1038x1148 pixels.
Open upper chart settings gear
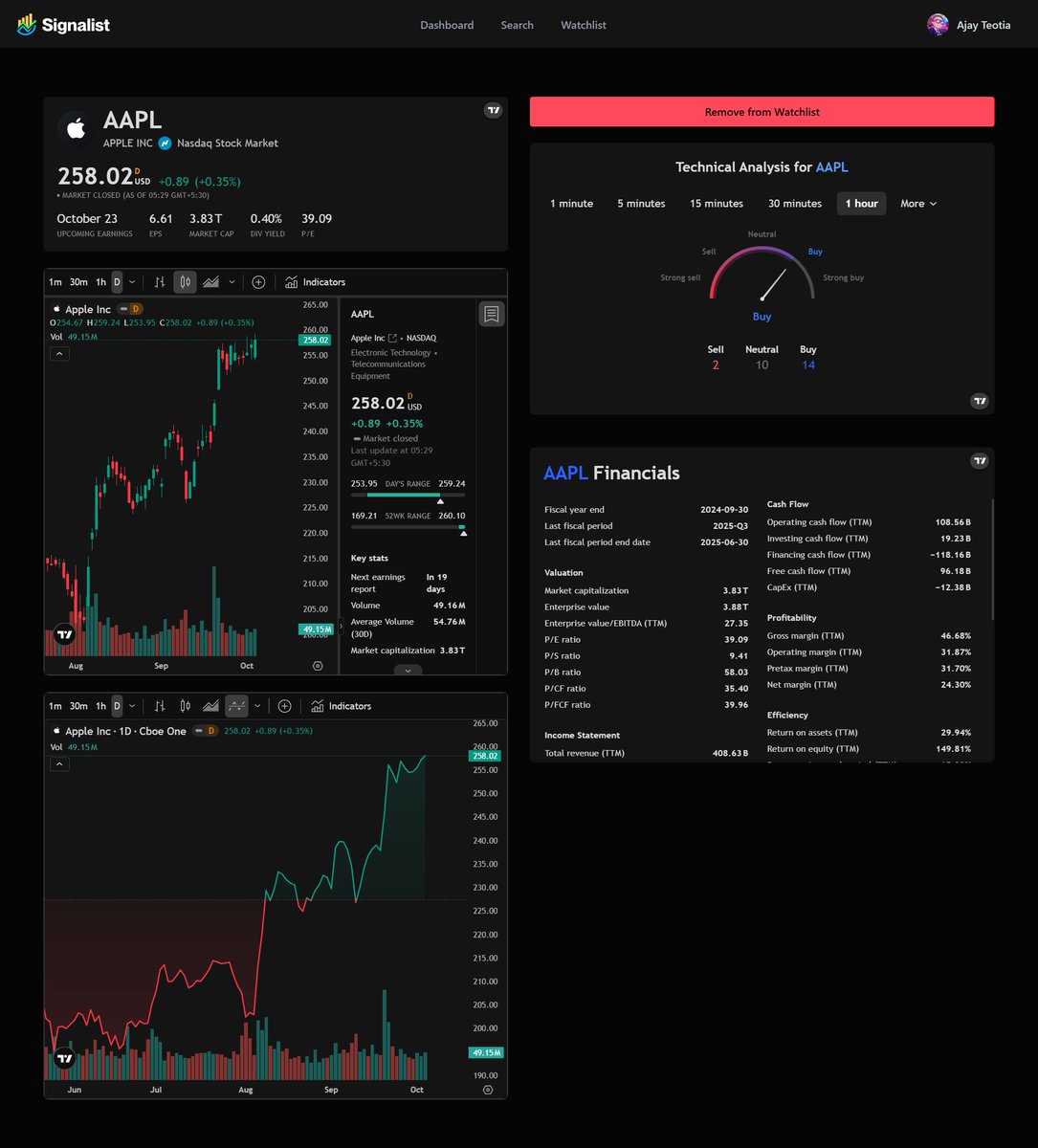pyautogui.click(x=318, y=666)
